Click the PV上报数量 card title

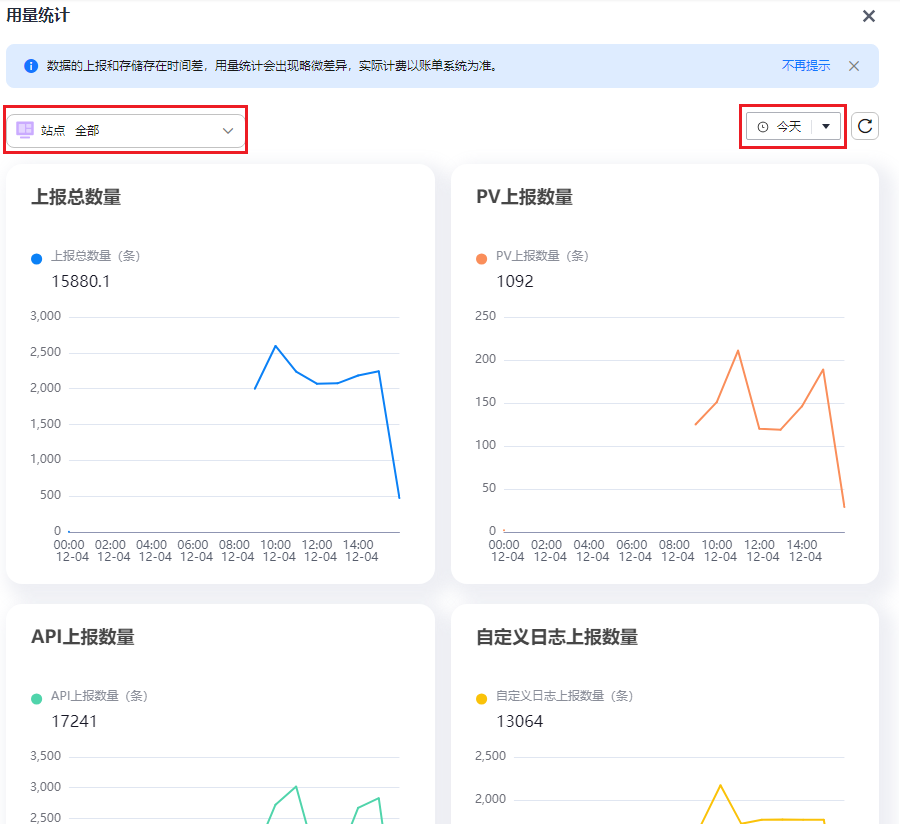[x=524, y=197]
